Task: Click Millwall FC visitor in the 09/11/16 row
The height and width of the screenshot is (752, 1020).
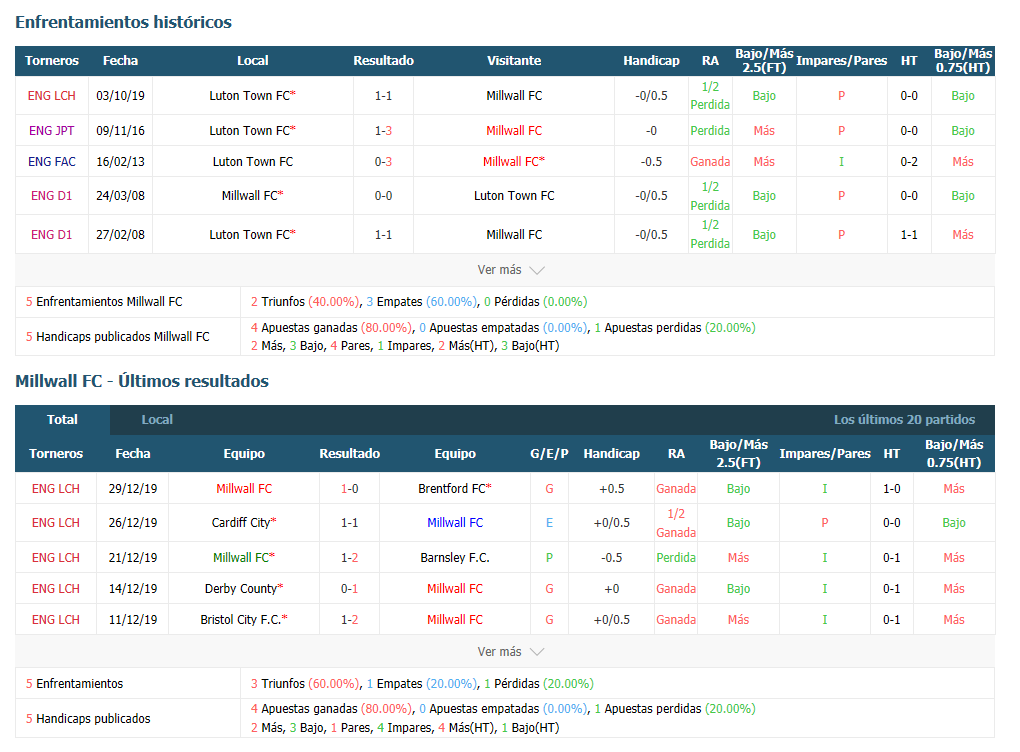Action: coord(514,131)
